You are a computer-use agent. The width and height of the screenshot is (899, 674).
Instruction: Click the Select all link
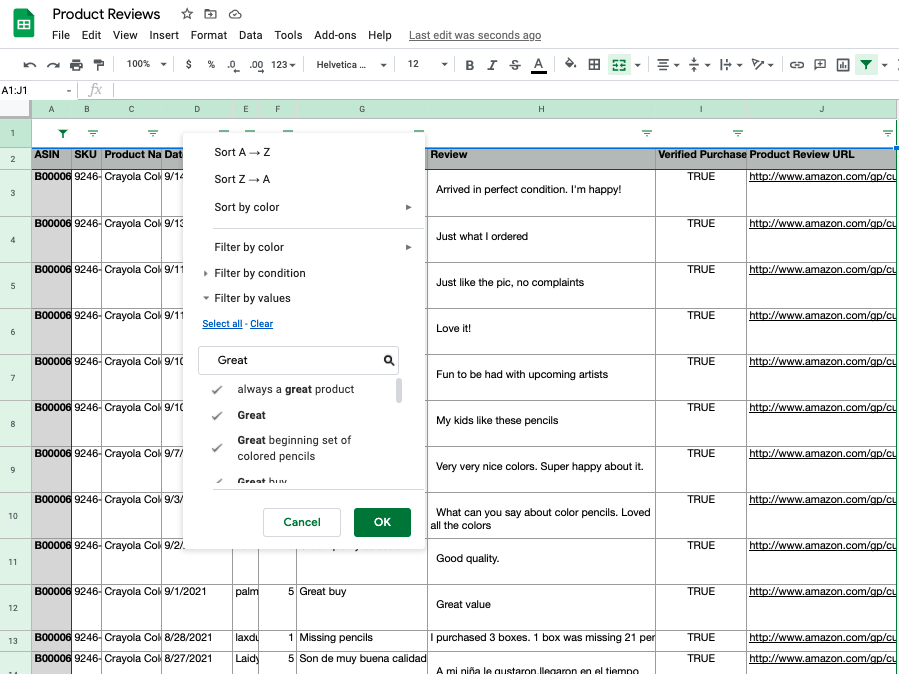pyautogui.click(x=222, y=324)
